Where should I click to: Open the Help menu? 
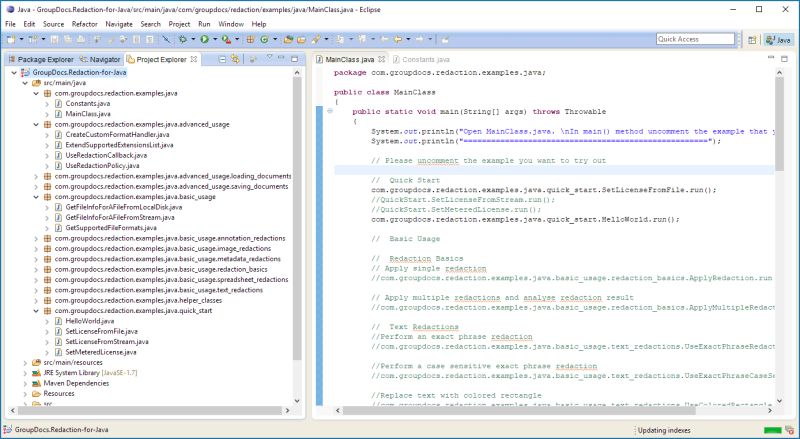(259, 24)
